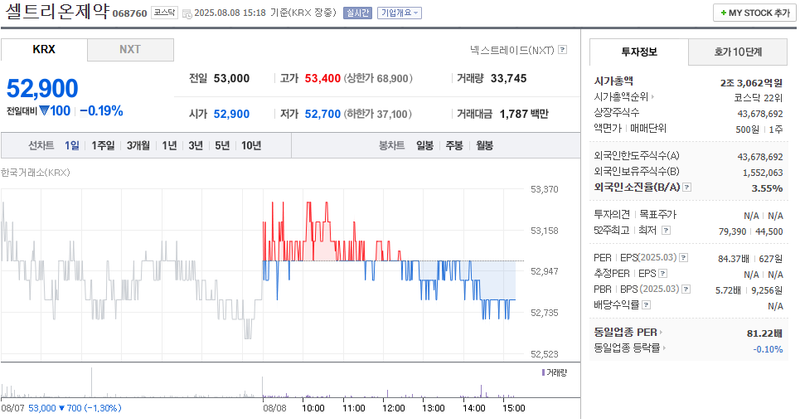Screen dimensions: 800x419
Task: Click the 거래대금 value 1,787 백만
Action: tap(524, 114)
